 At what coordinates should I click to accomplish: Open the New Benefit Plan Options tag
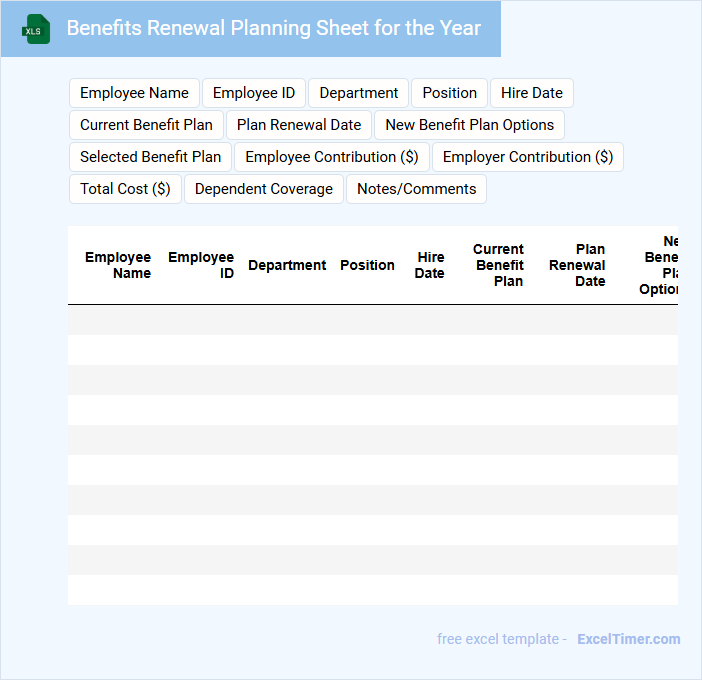[x=469, y=125]
